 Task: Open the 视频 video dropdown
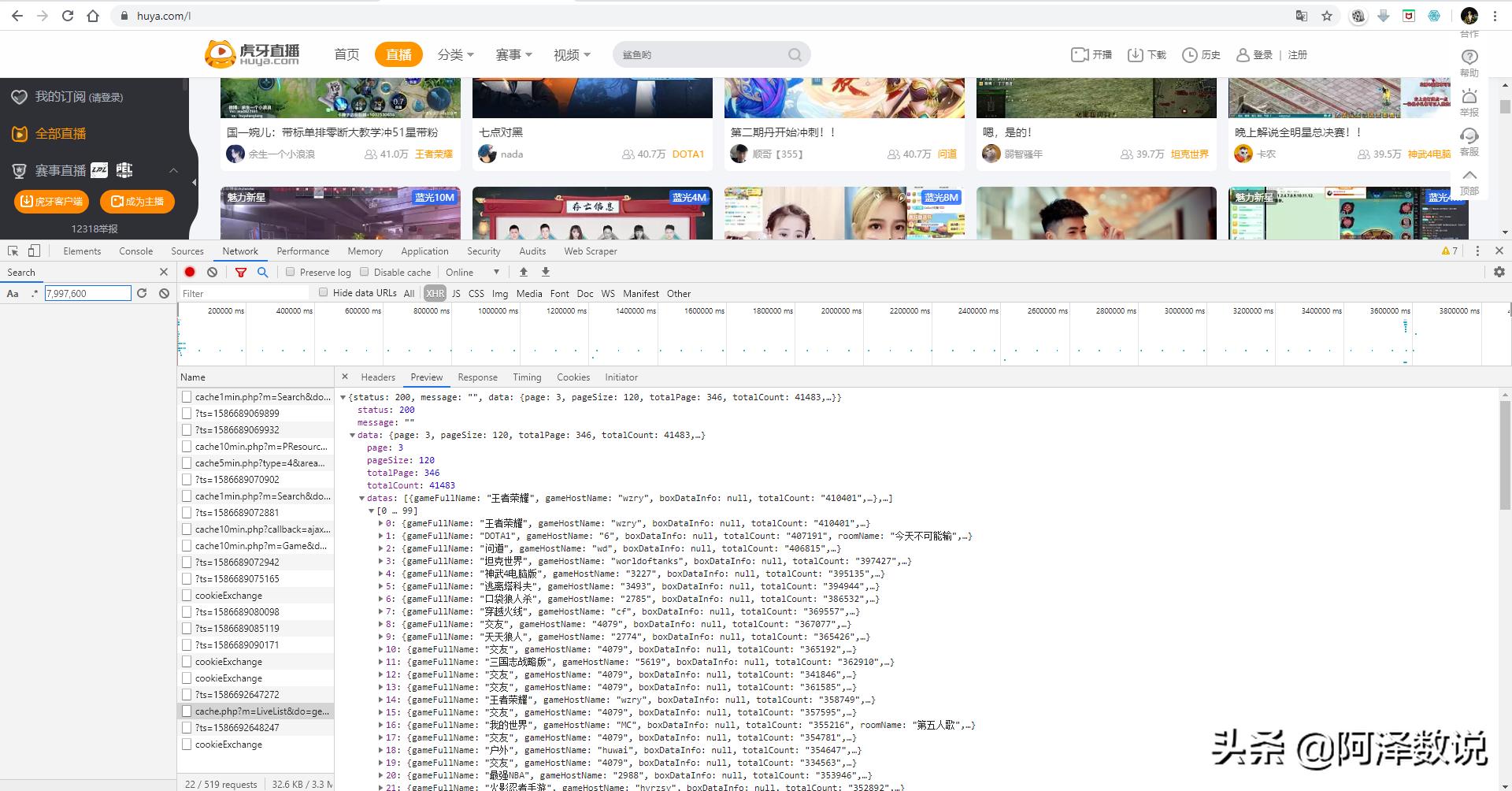pyautogui.click(x=572, y=54)
